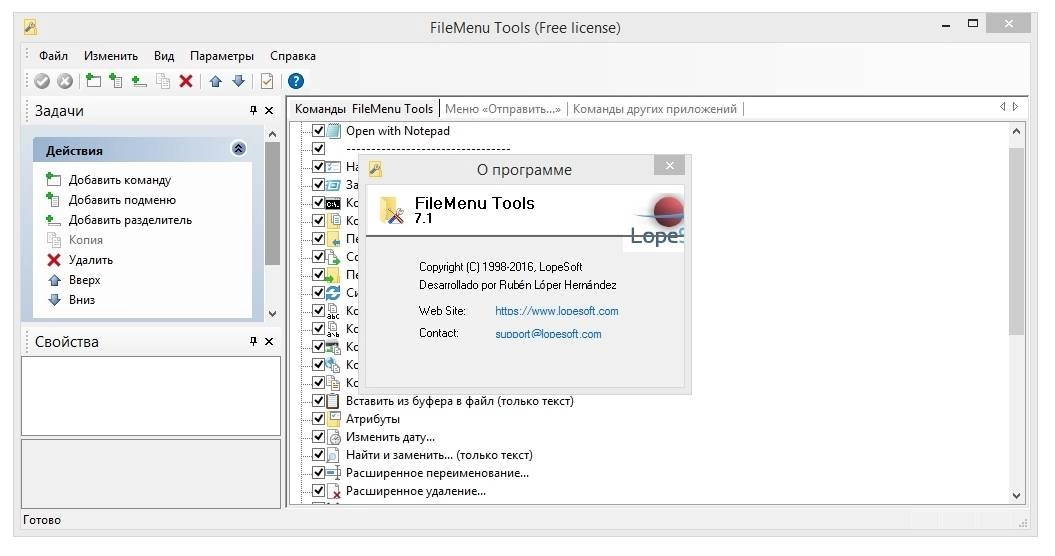Click the move down arrow toolbar icon
The image size is (1055, 556).
pos(238,81)
